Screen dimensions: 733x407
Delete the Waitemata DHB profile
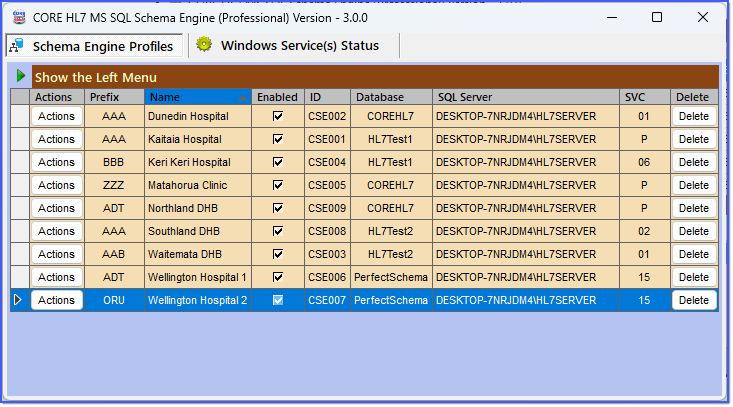(x=694, y=254)
